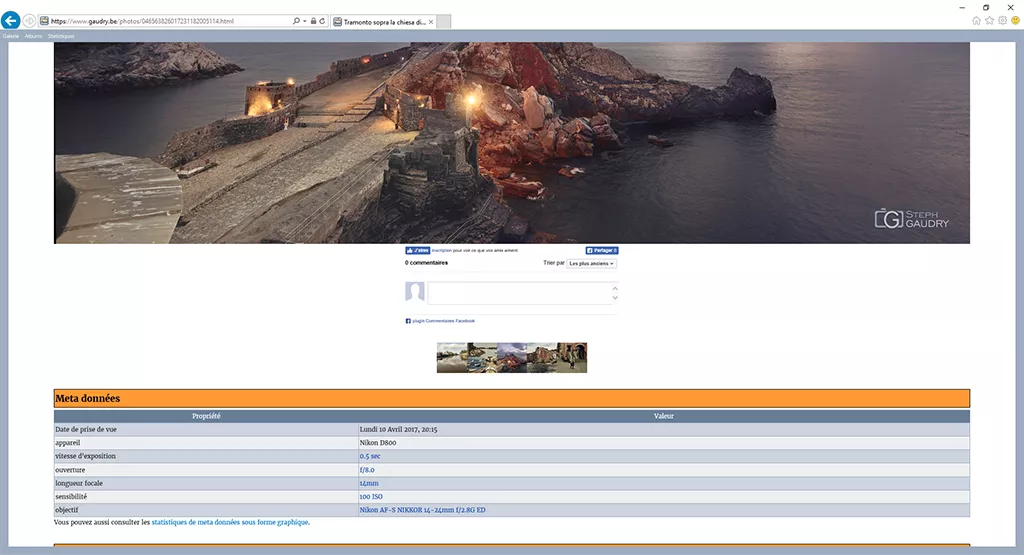Click the yellow smiley feedback icon
The height and width of the screenshot is (555, 1024).
click(x=1015, y=20)
